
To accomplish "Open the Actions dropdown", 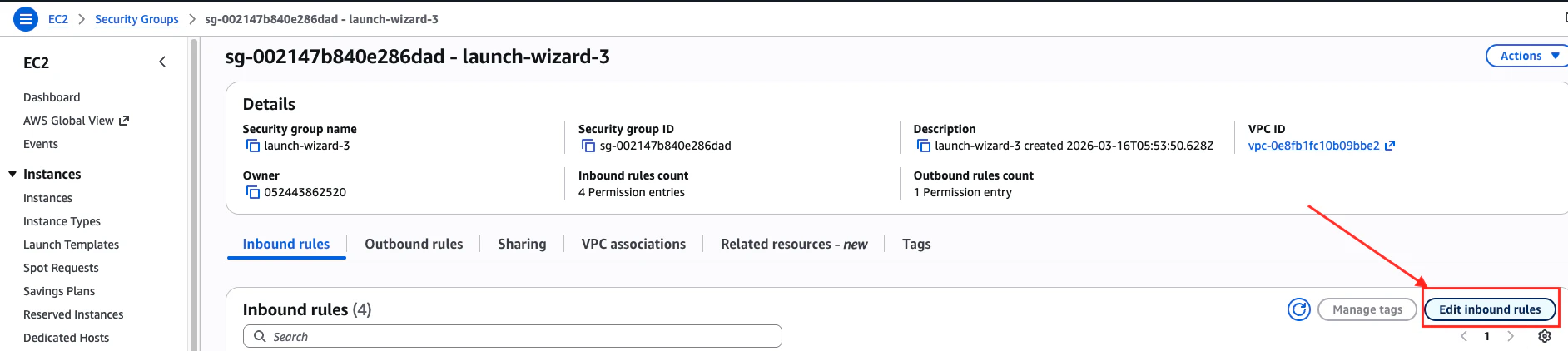I will click(1527, 56).
